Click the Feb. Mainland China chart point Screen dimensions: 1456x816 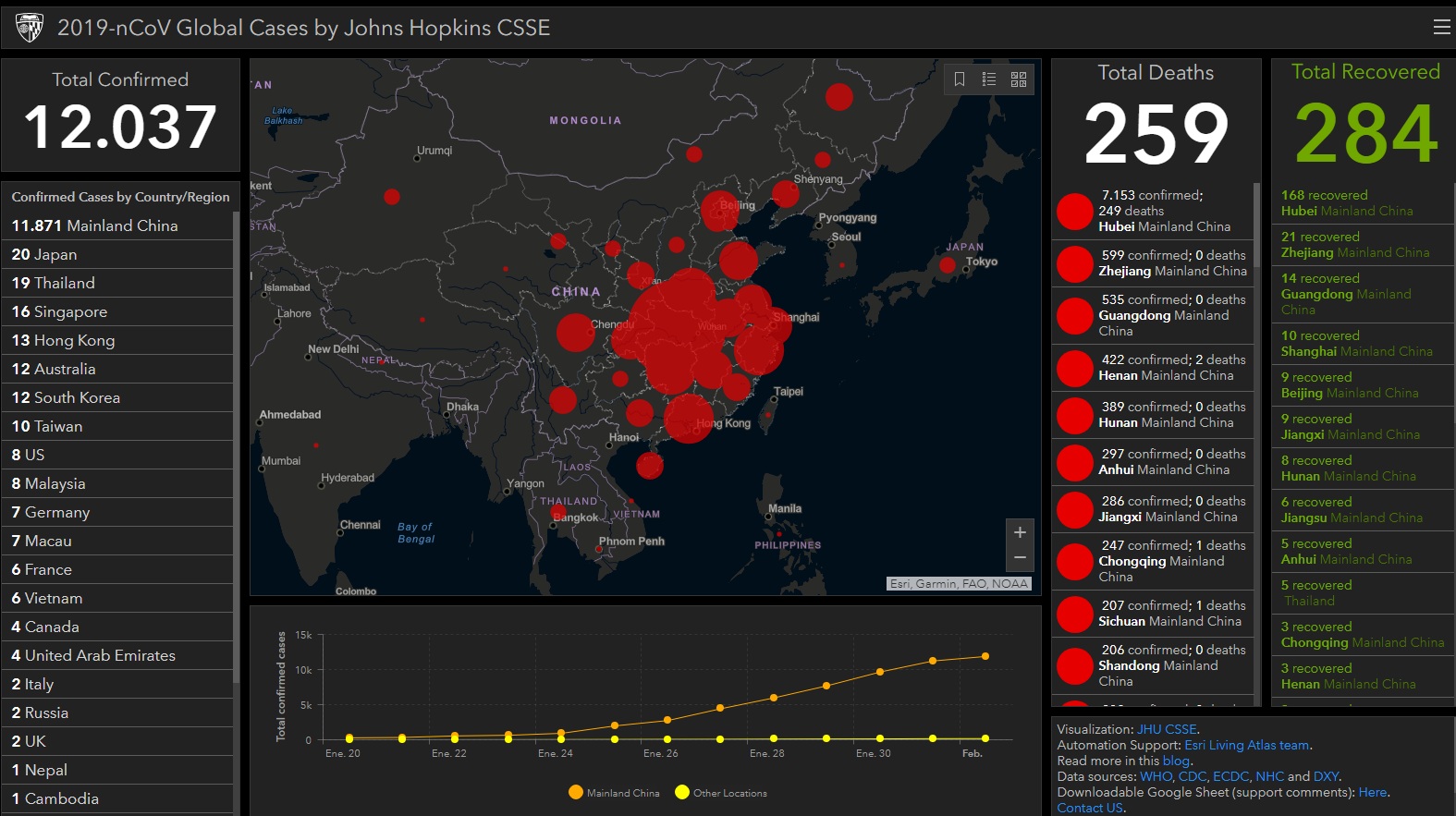[x=985, y=656]
